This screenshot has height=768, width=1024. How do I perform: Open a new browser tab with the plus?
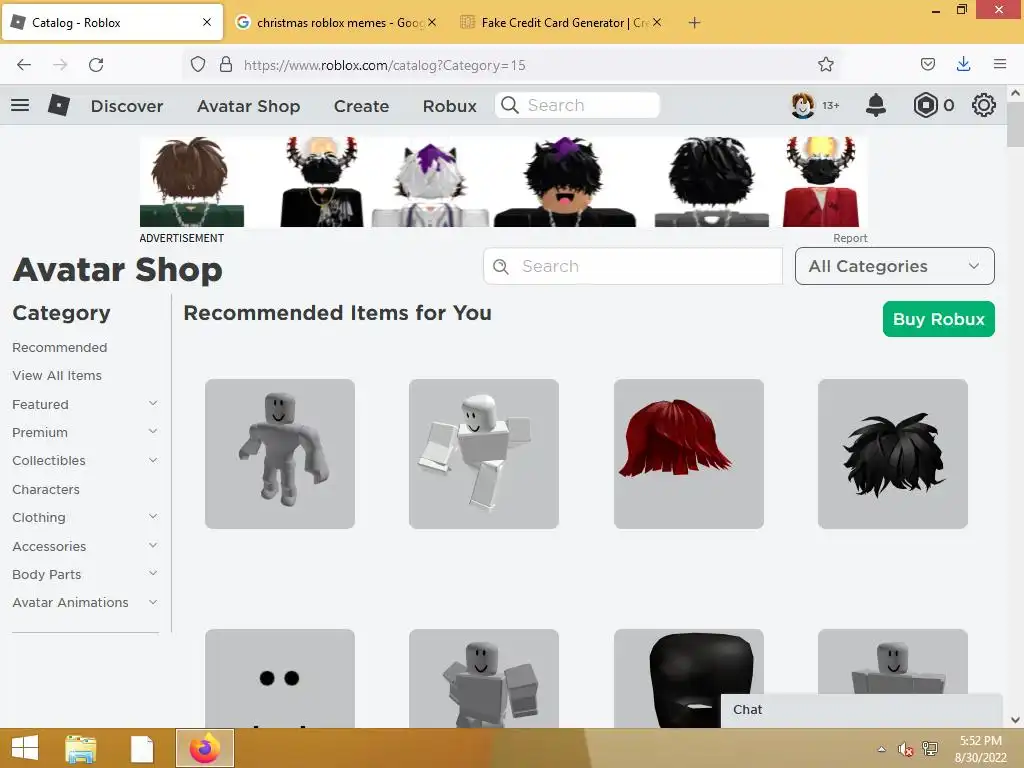694,23
